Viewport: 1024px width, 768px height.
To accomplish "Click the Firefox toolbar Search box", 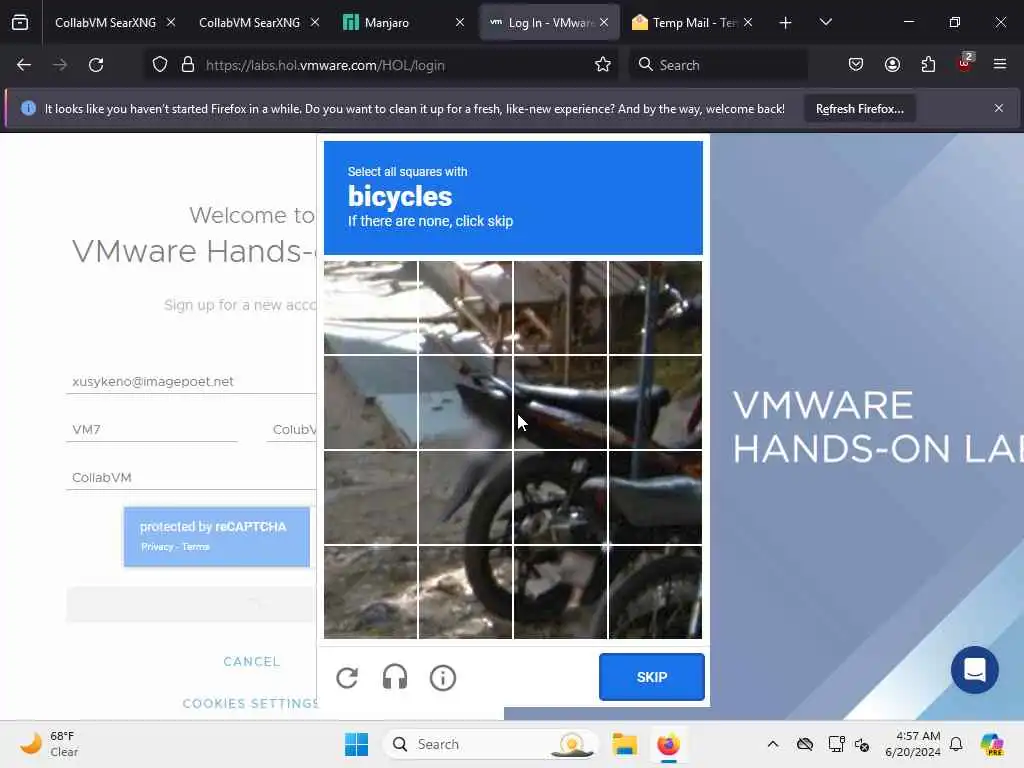I will point(718,65).
